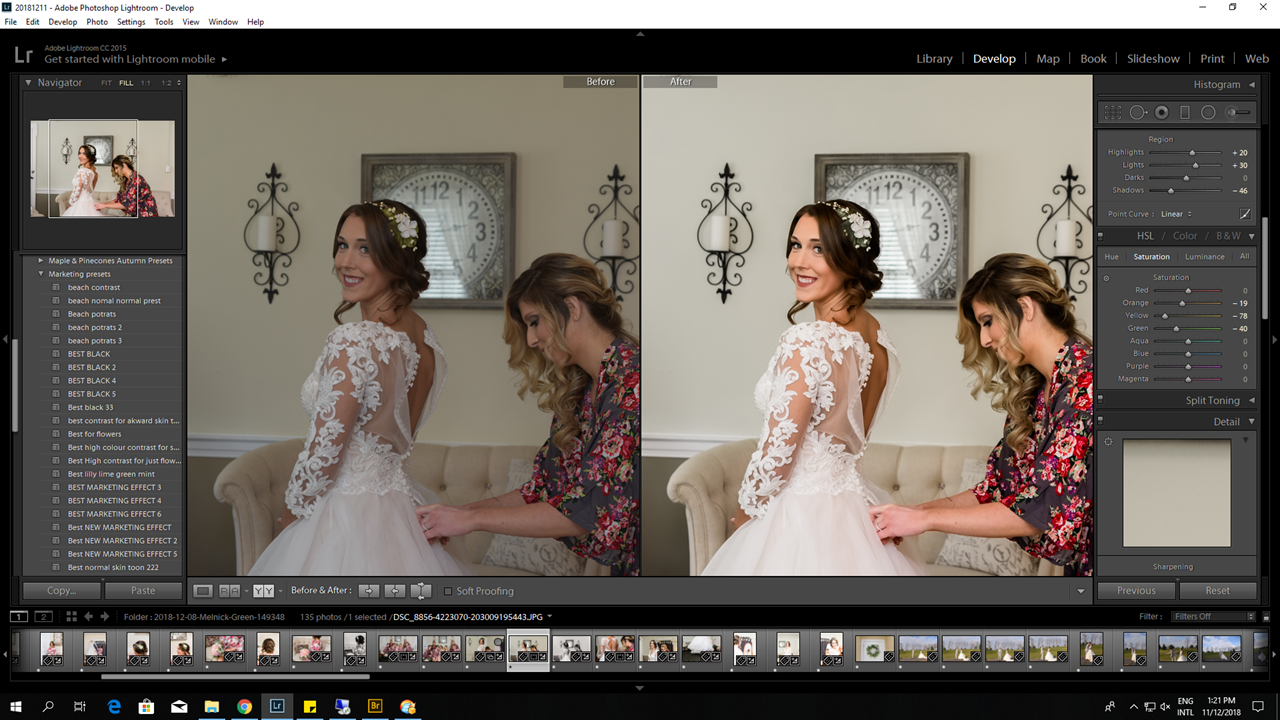The height and width of the screenshot is (720, 1280).
Task: Toggle the HSL panel on/off switch
Action: (1101, 236)
